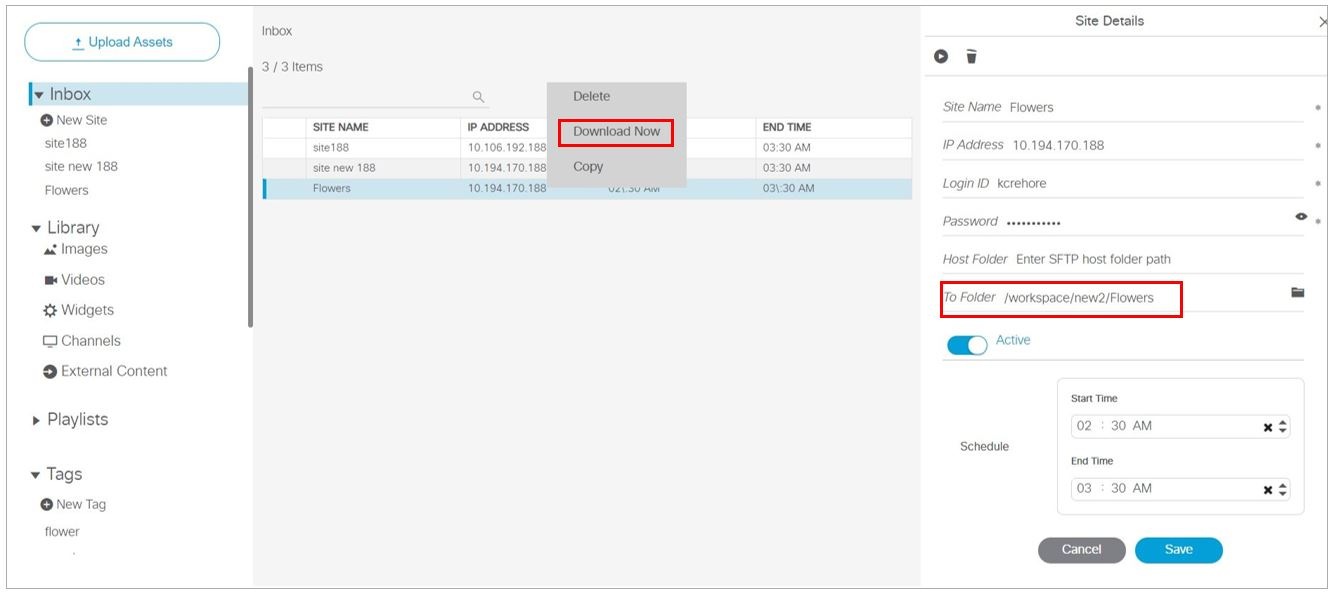Select the Flowers table row name
Screen dimensions: 1333x596
click(x=332, y=188)
